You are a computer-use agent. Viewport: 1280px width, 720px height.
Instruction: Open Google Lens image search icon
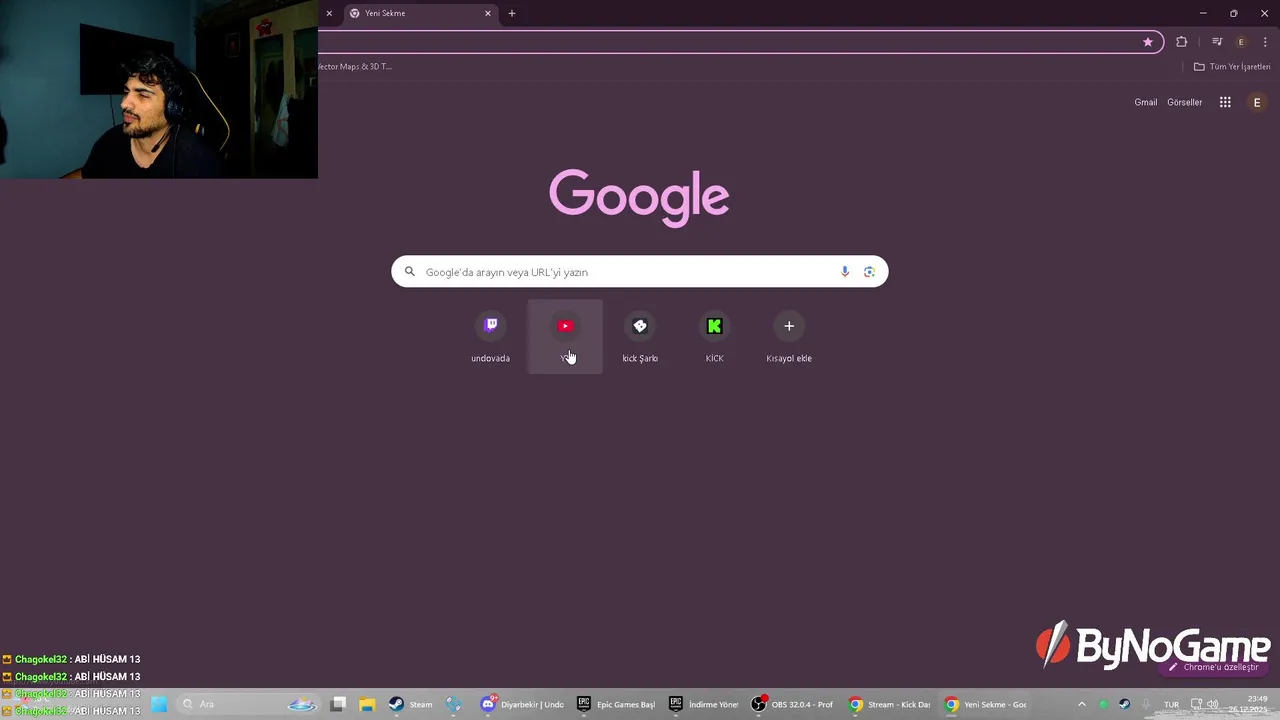[869, 272]
